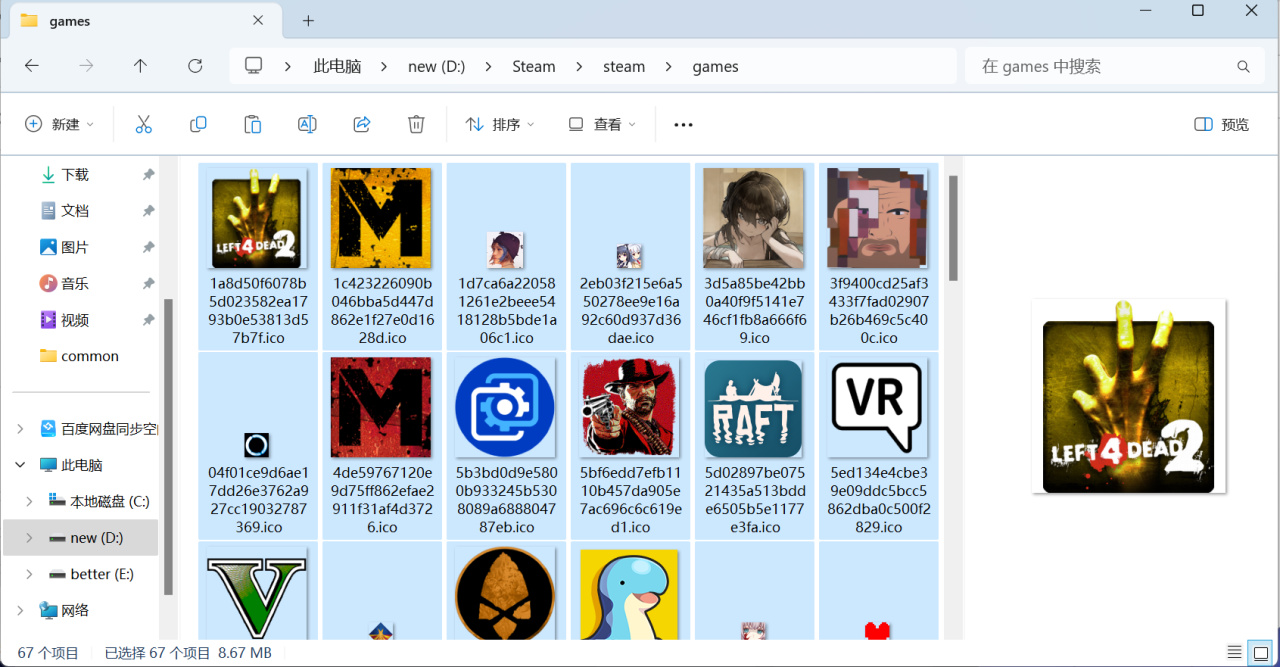This screenshot has height=667, width=1280.
Task: Collapse the 此电脑 tree node
Action: point(20,465)
